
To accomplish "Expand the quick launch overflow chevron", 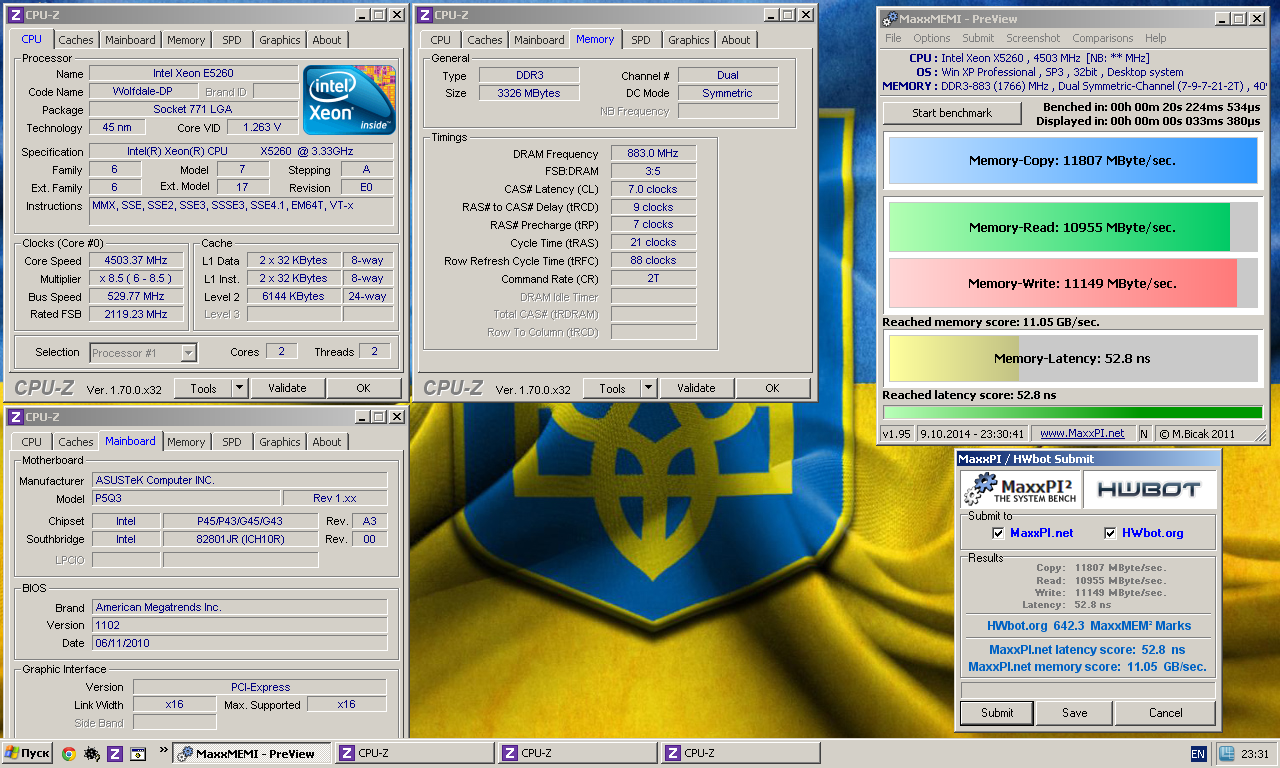I will (163, 749).
